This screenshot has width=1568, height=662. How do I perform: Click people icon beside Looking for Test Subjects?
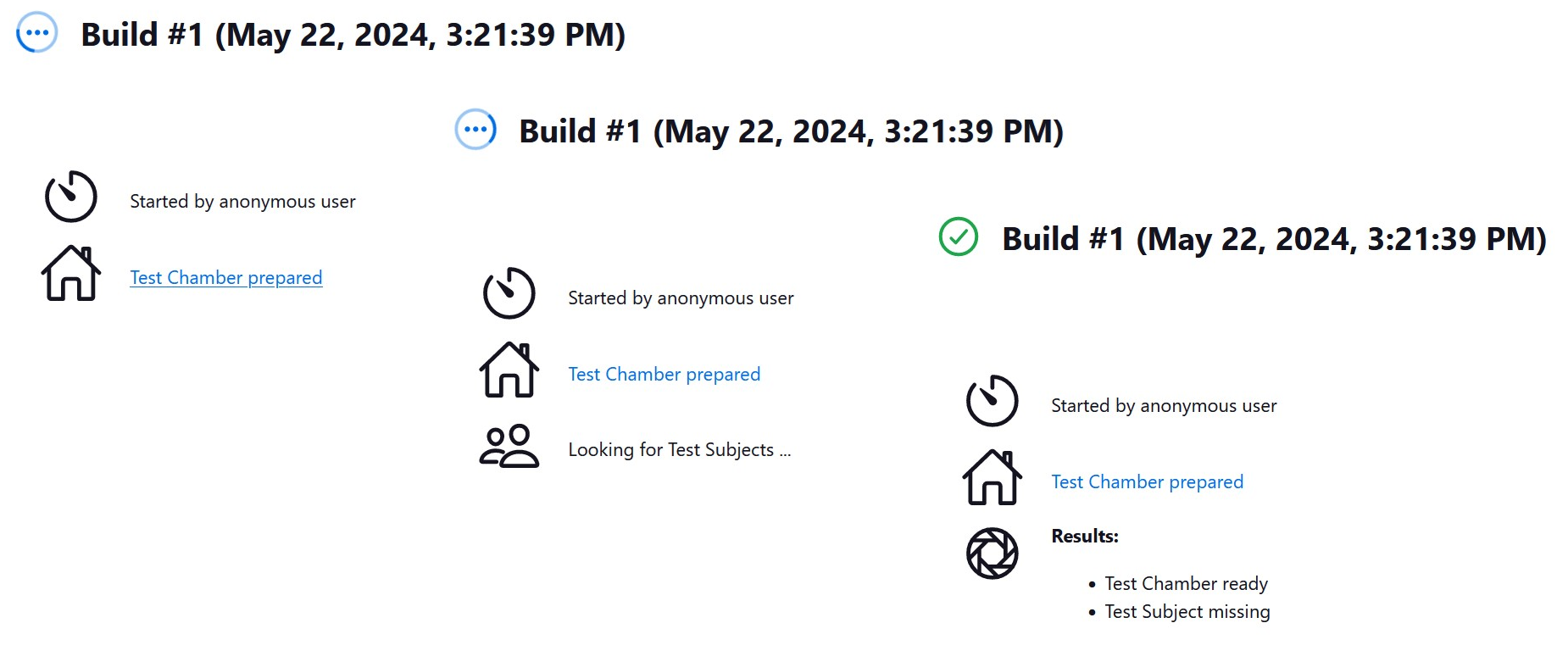point(509,447)
